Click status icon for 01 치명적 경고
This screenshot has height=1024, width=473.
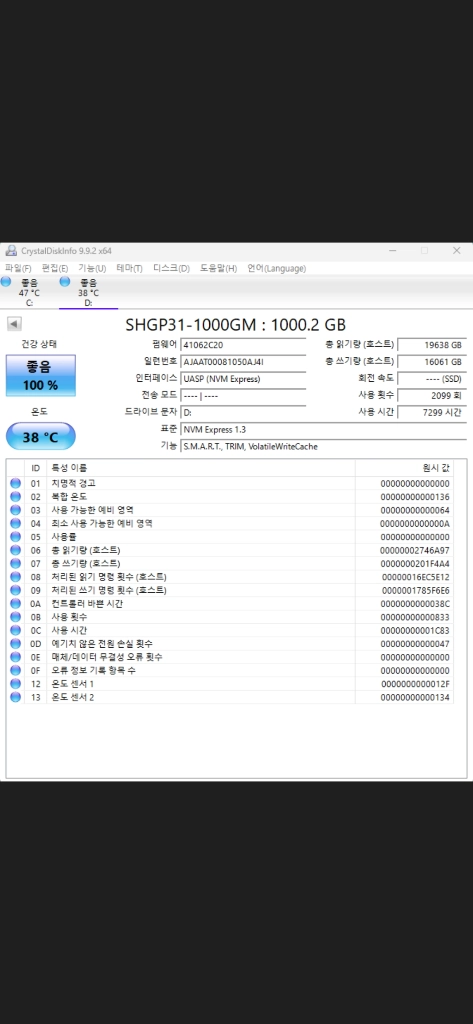16,484
